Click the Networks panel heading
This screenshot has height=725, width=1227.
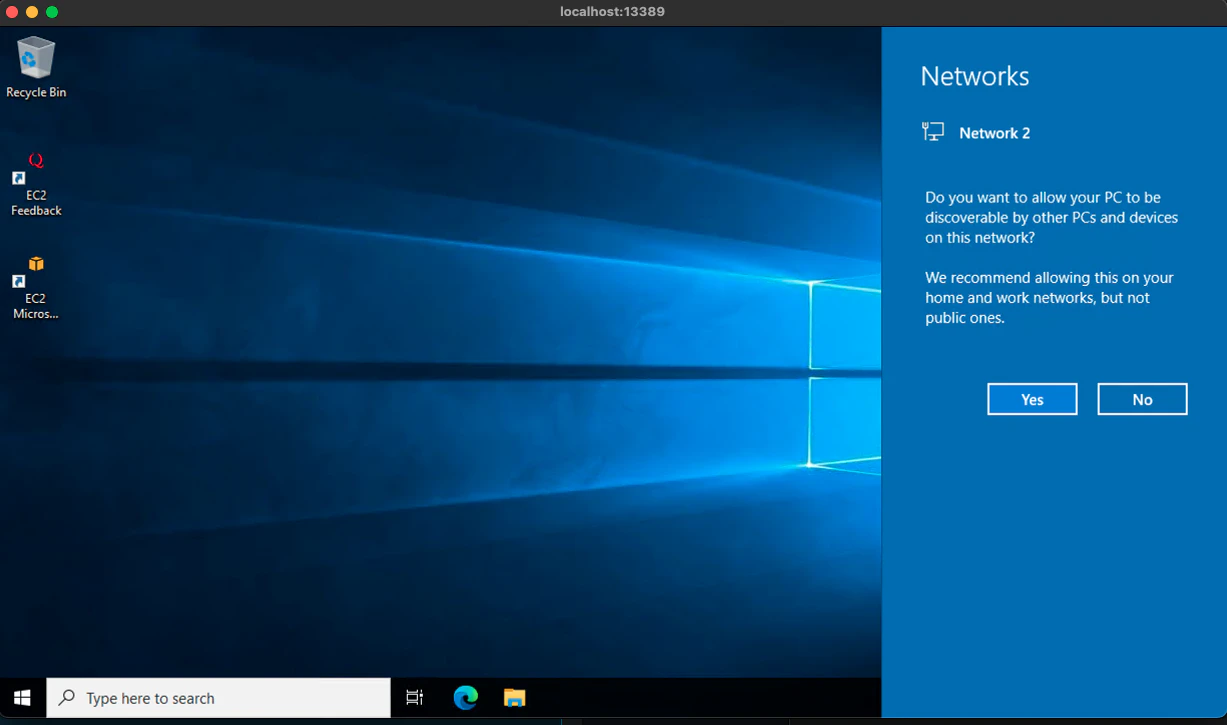[x=974, y=76]
